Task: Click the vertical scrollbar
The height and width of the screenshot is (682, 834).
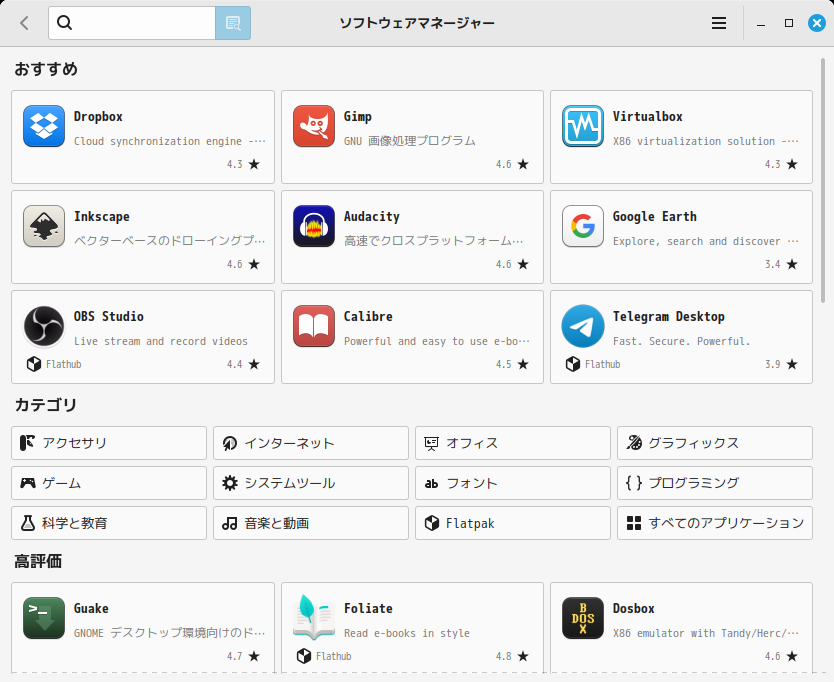Action: point(823,181)
